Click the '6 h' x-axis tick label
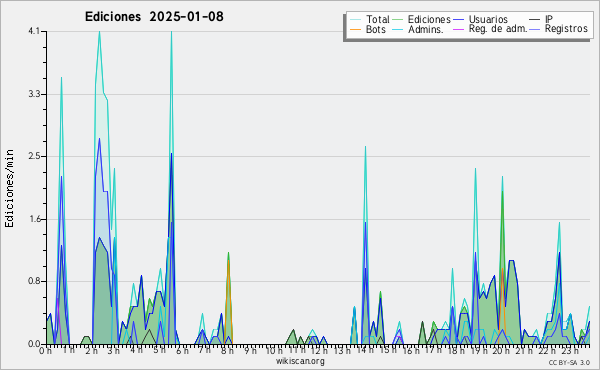The width and height of the screenshot is (600, 370). tap(182, 350)
